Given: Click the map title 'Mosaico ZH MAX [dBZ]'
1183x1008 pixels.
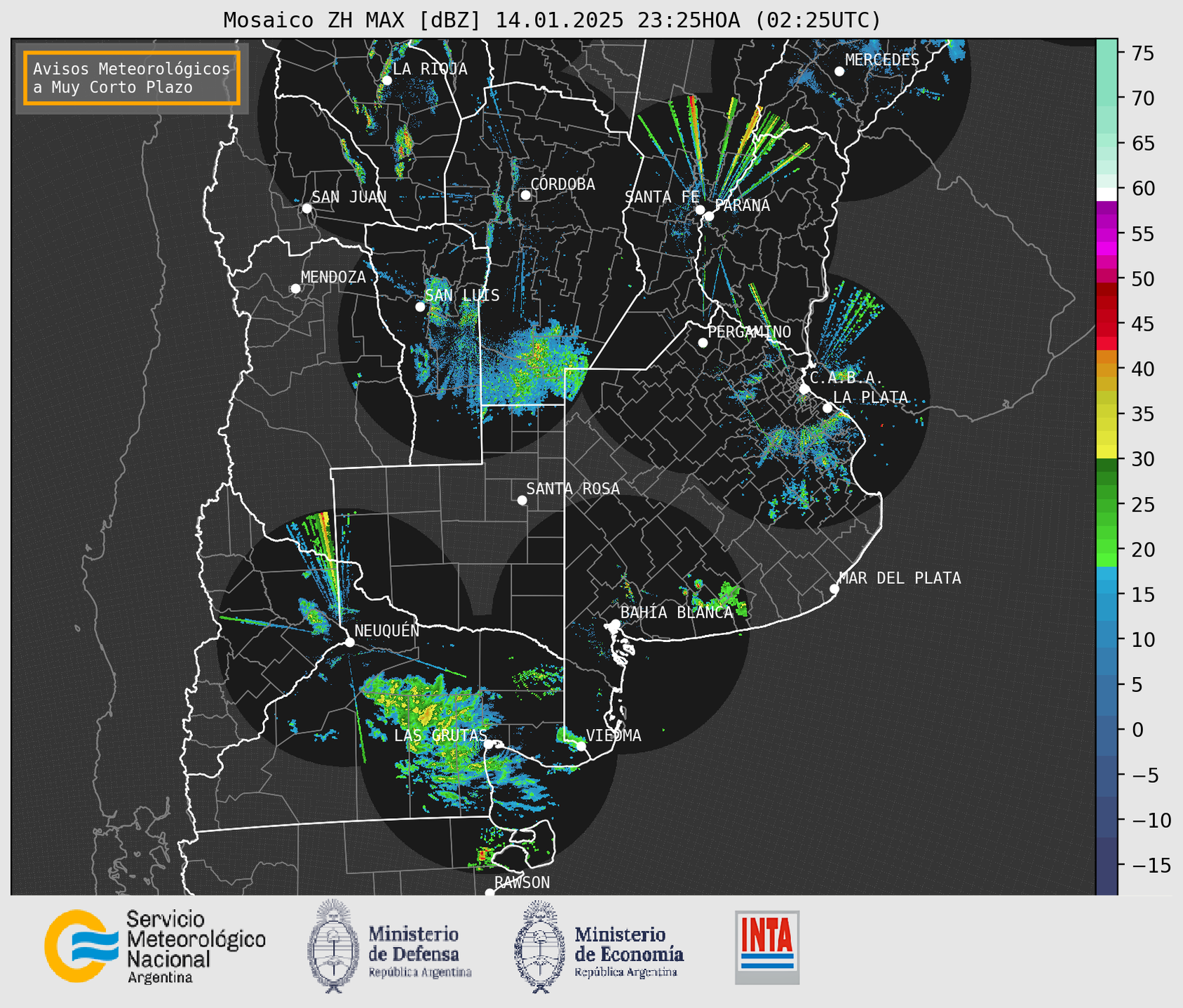Looking at the screenshot, I should coord(353,20).
